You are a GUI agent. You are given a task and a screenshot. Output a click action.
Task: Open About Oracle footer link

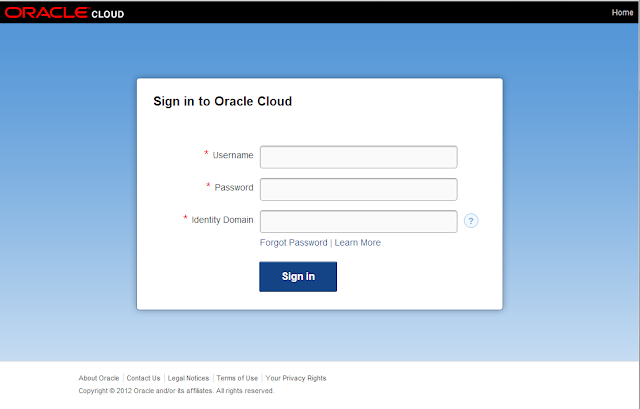coord(99,378)
